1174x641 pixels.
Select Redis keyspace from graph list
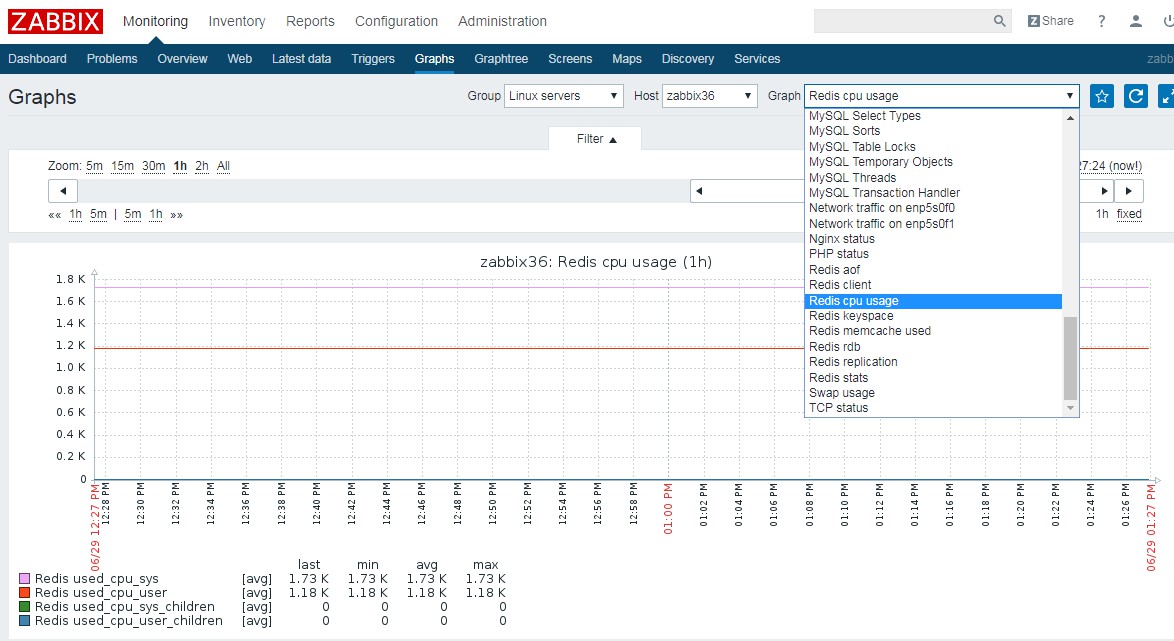pyautogui.click(x=851, y=316)
